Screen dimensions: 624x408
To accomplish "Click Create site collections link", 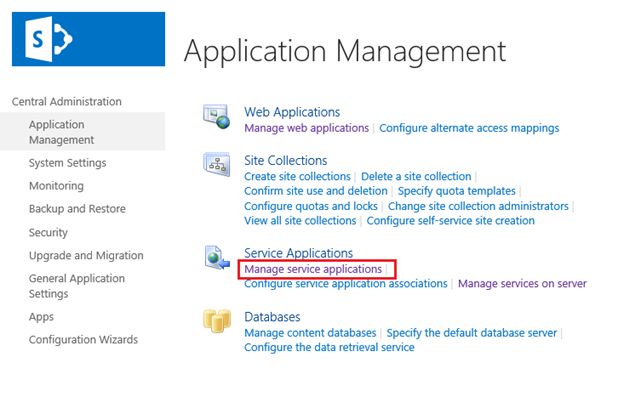I will [297, 176].
